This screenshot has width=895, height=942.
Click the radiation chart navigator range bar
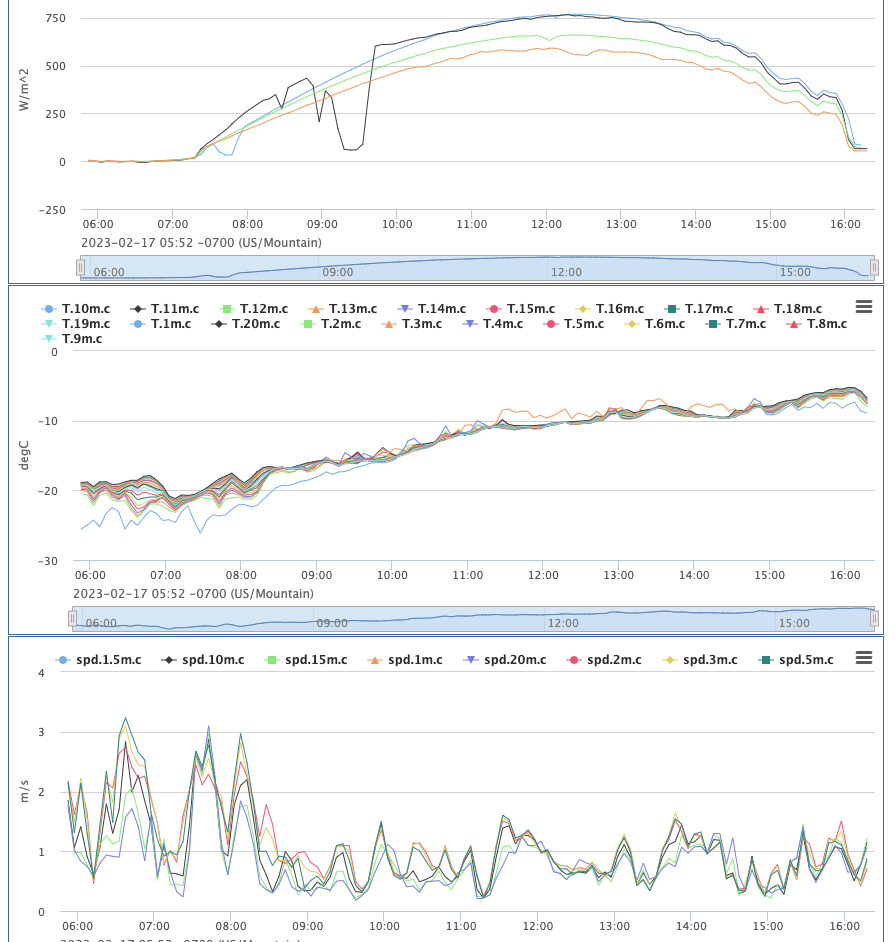477,267
